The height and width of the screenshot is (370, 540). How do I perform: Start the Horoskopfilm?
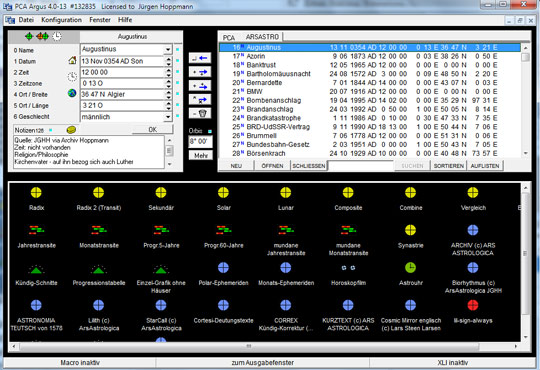click(x=348, y=268)
